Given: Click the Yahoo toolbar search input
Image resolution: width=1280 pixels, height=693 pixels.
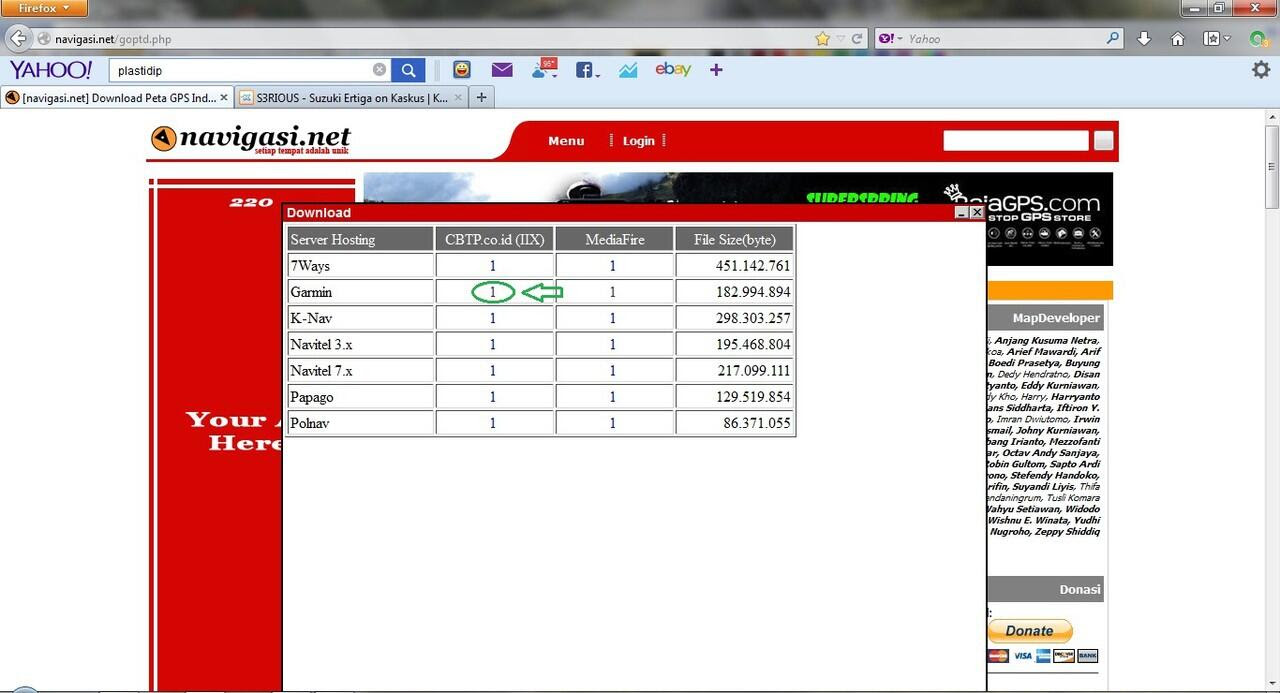Looking at the screenshot, I should pos(240,70).
